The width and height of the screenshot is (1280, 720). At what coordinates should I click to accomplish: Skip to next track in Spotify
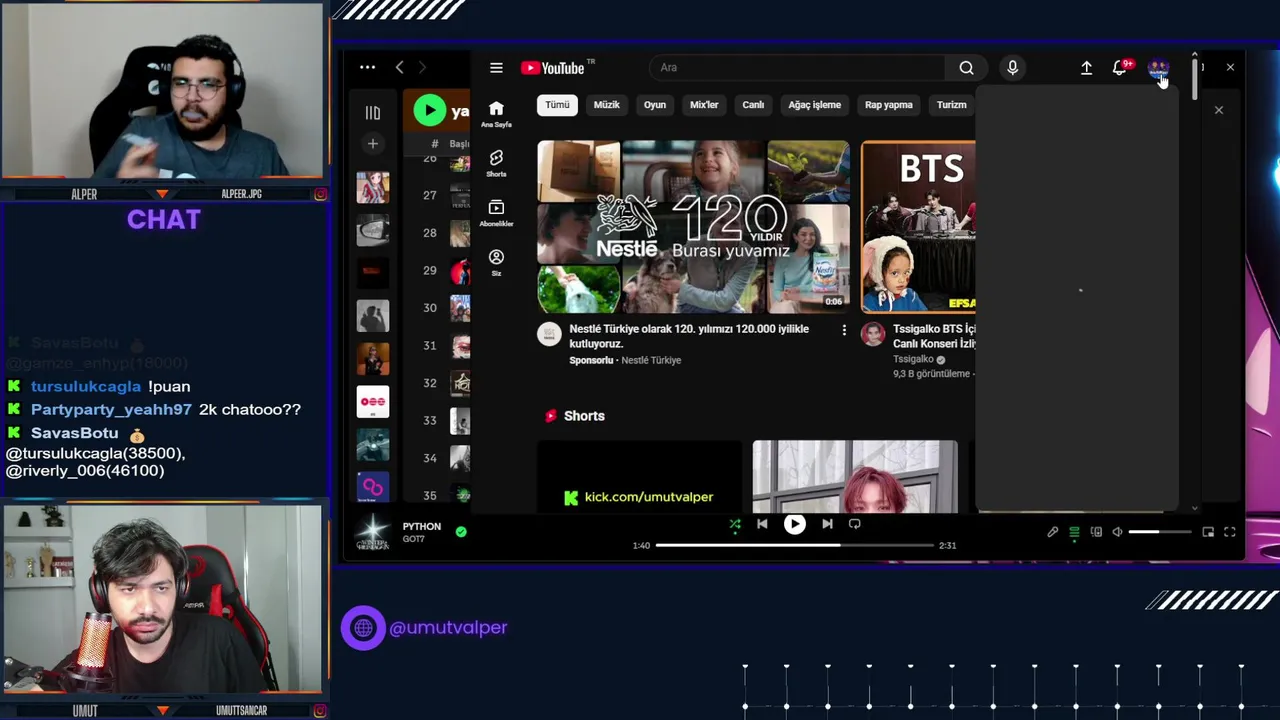tap(827, 524)
